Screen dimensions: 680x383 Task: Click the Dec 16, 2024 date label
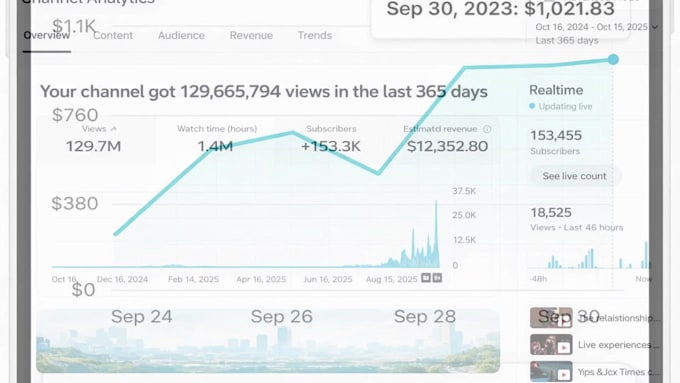(x=122, y=279)
